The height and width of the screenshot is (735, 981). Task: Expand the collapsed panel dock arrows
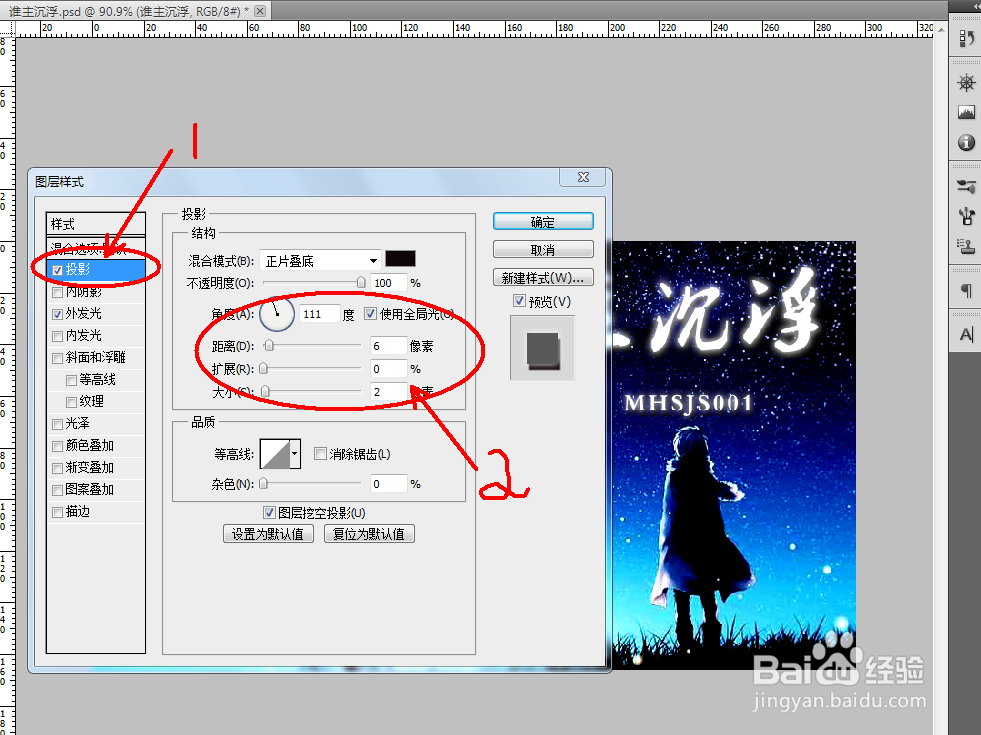(977, 5)
